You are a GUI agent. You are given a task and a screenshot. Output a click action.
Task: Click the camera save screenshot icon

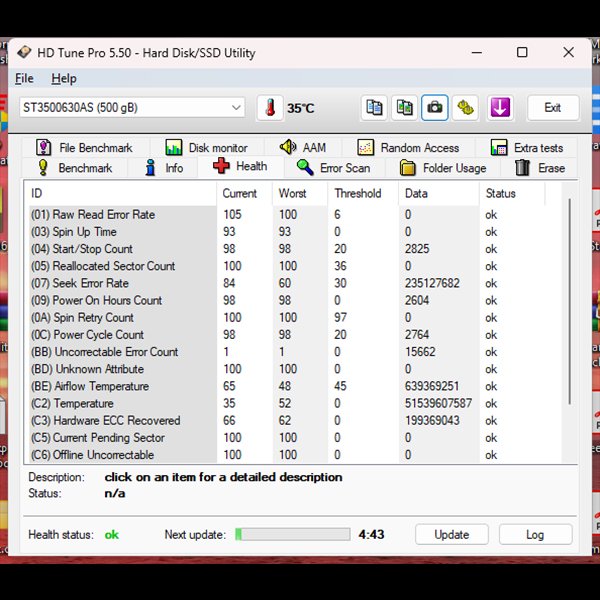pos(435,108)
